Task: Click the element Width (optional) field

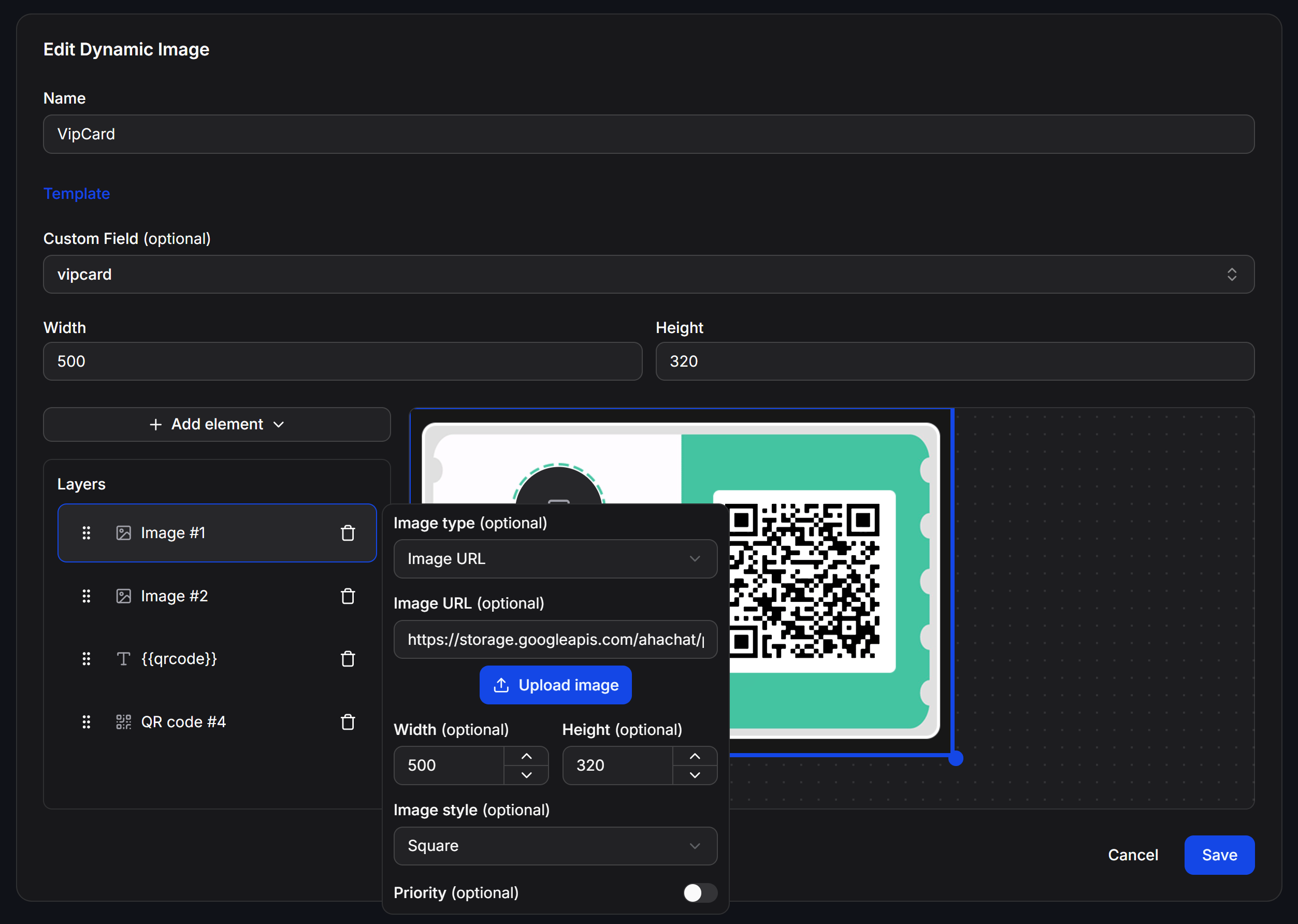Action: pyautogui.click(x=449, y=766)
